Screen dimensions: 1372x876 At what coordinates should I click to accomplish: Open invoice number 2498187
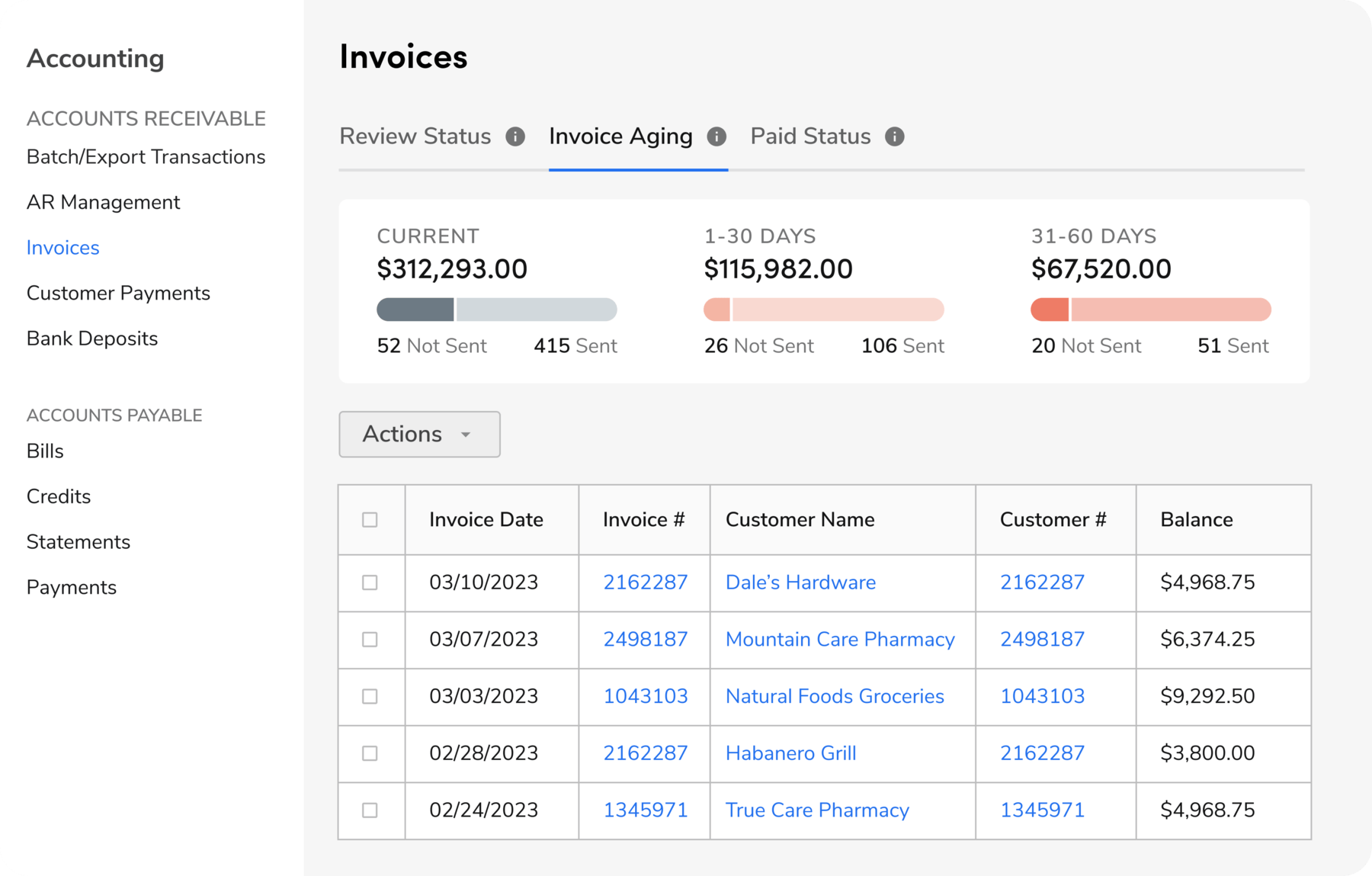645,640
